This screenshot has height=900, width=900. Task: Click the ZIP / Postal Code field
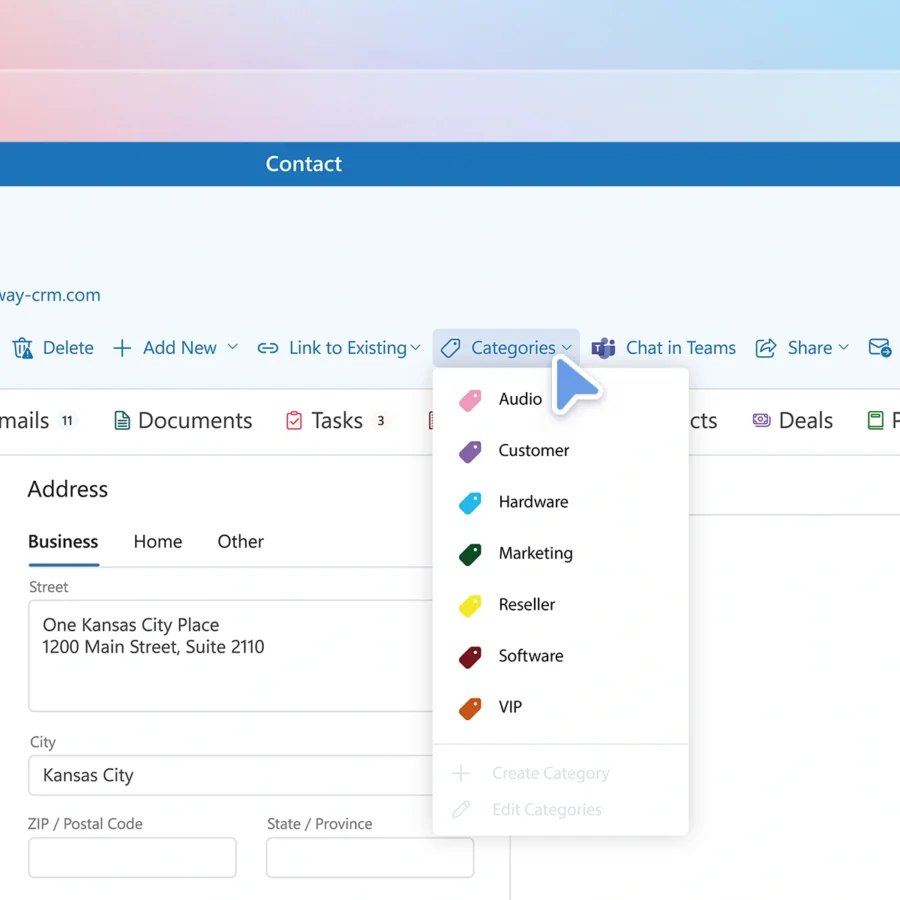pyautogui.click(x=132, y=858)
